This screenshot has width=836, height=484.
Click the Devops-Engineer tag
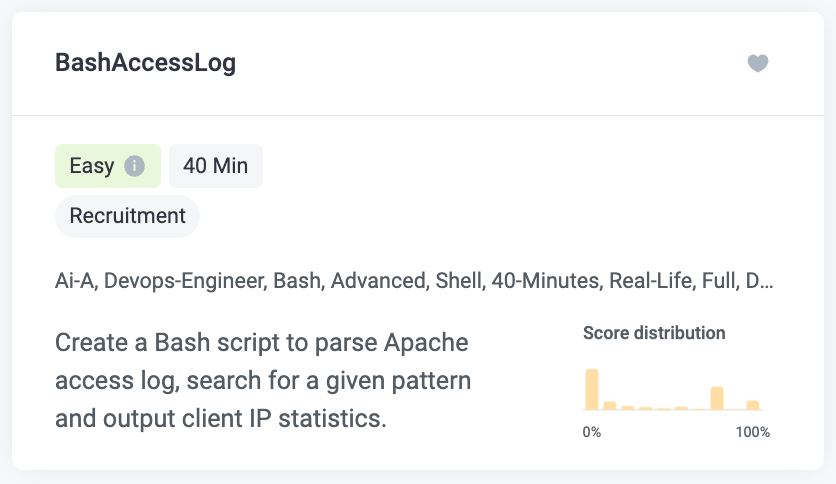pos(185,280)
